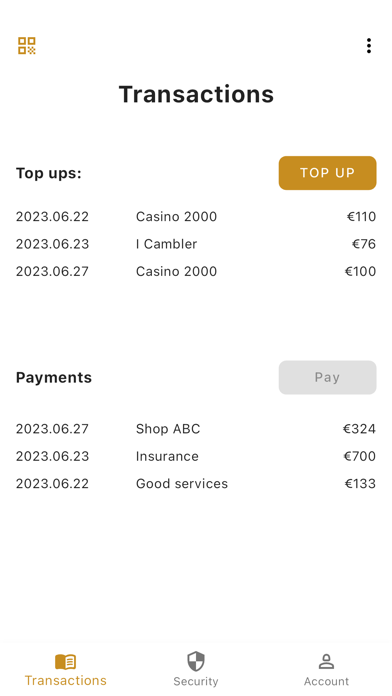Open the I Cambler €76 top-up
This screenshot has height=696, width=392.
(196, 244)
